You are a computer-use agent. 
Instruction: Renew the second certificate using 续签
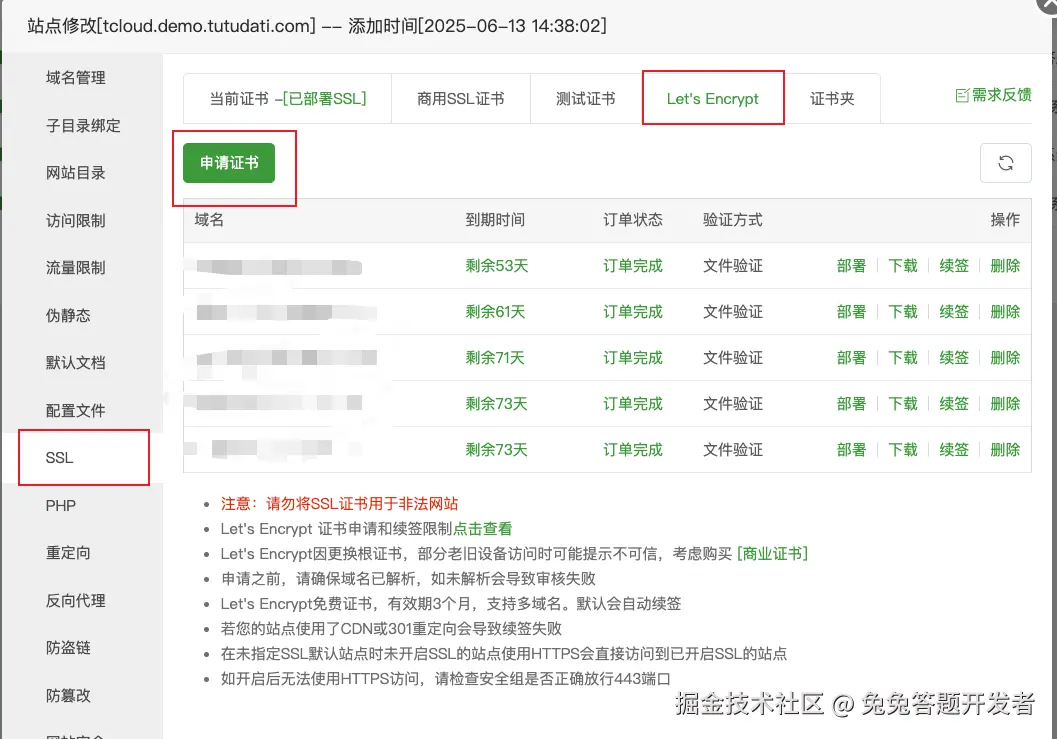point(953,311)
